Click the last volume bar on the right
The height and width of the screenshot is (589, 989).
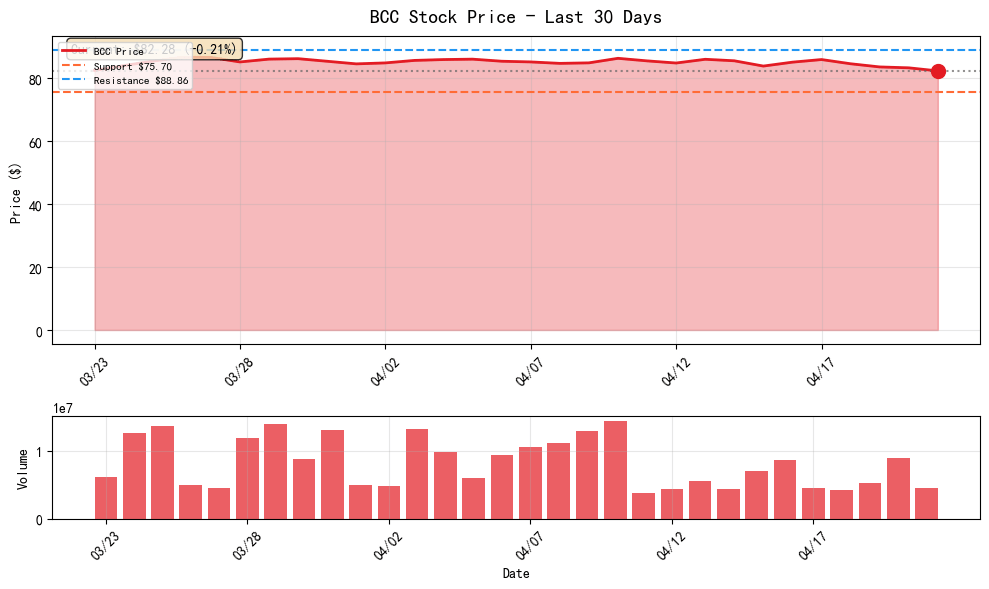coord(926,503)
